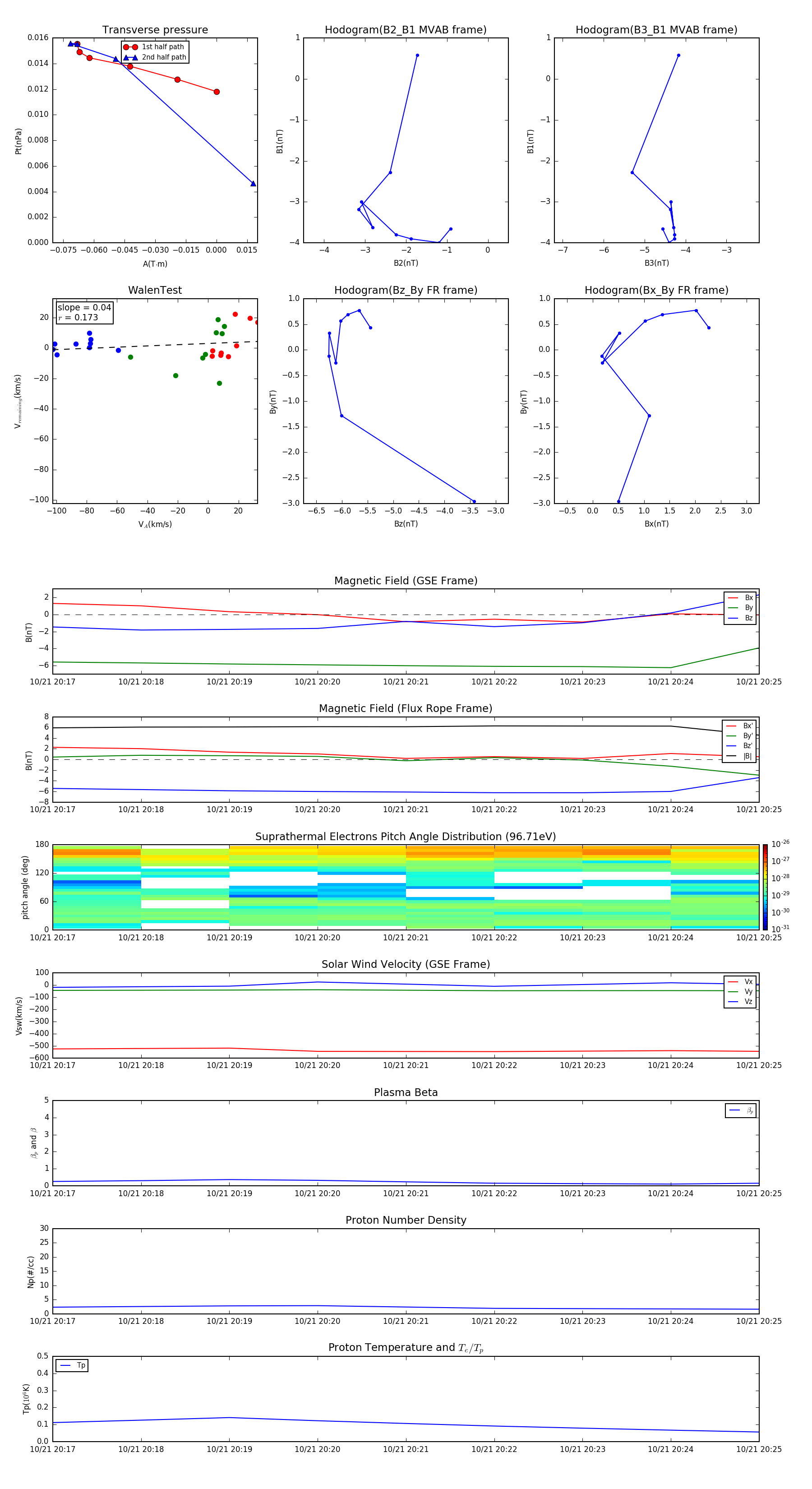Click the 'Hodogram(B3_B1 MVAB frame)' title
This screenshot has height=1489, width=812.
[656, 30]
